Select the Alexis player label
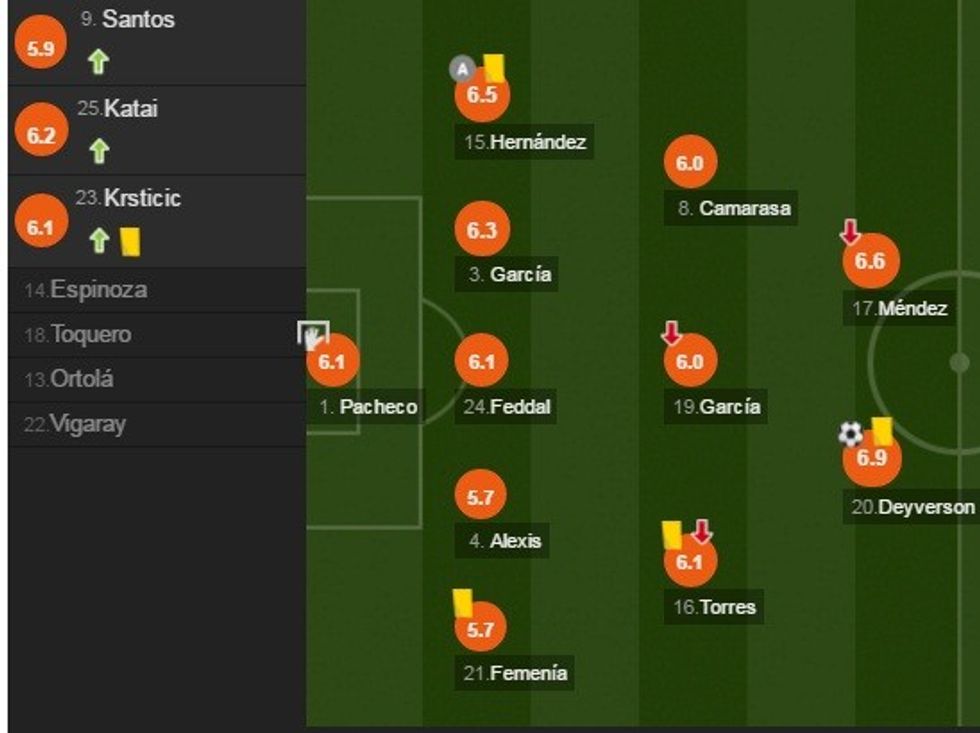Image resolution: width=980 pixels, height=733 pixels. (x=505, y=541)
